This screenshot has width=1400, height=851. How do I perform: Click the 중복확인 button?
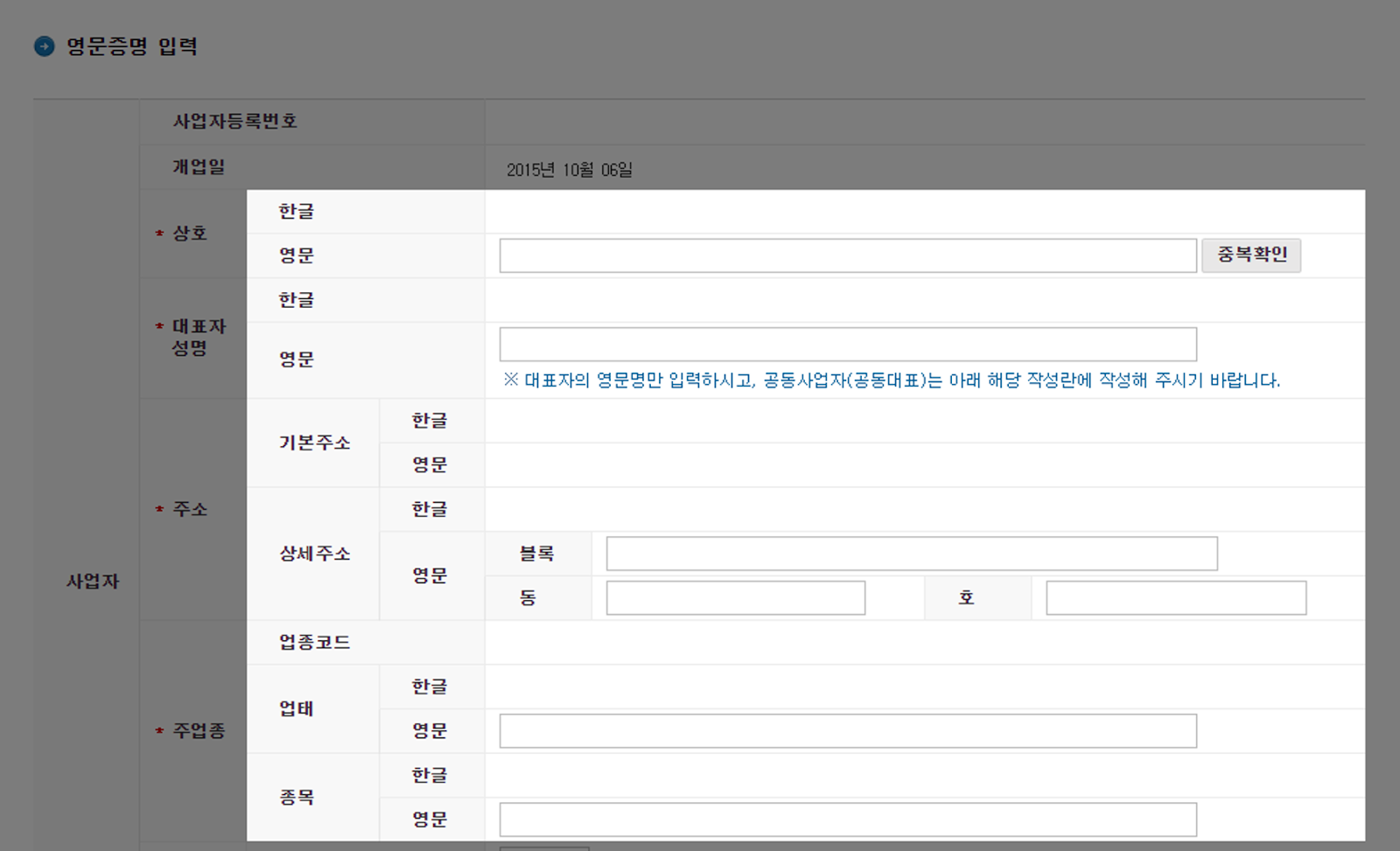click(1251, 255)
